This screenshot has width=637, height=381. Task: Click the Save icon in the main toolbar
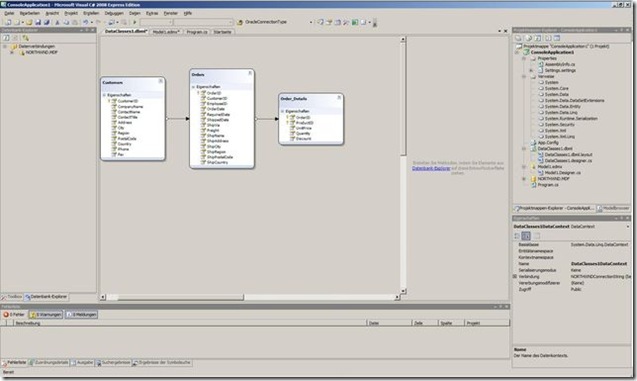(x=38, y=22)
